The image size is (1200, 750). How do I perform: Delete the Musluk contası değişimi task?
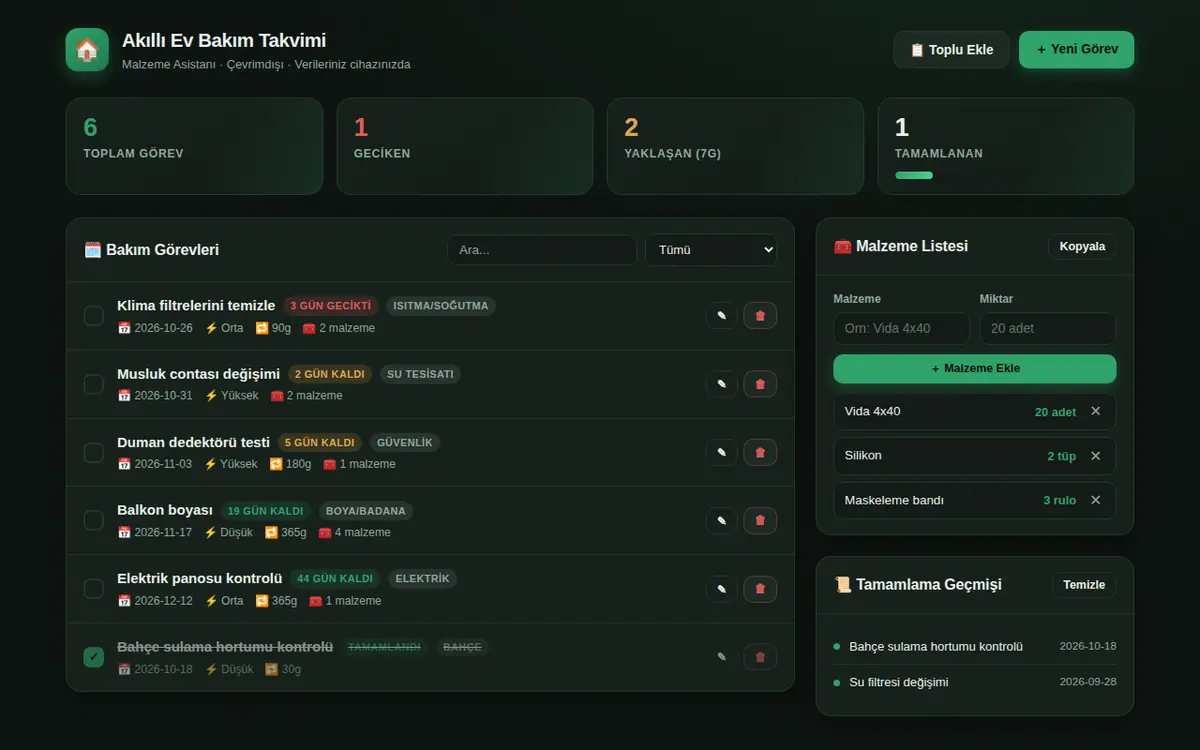tap(760, 384)
